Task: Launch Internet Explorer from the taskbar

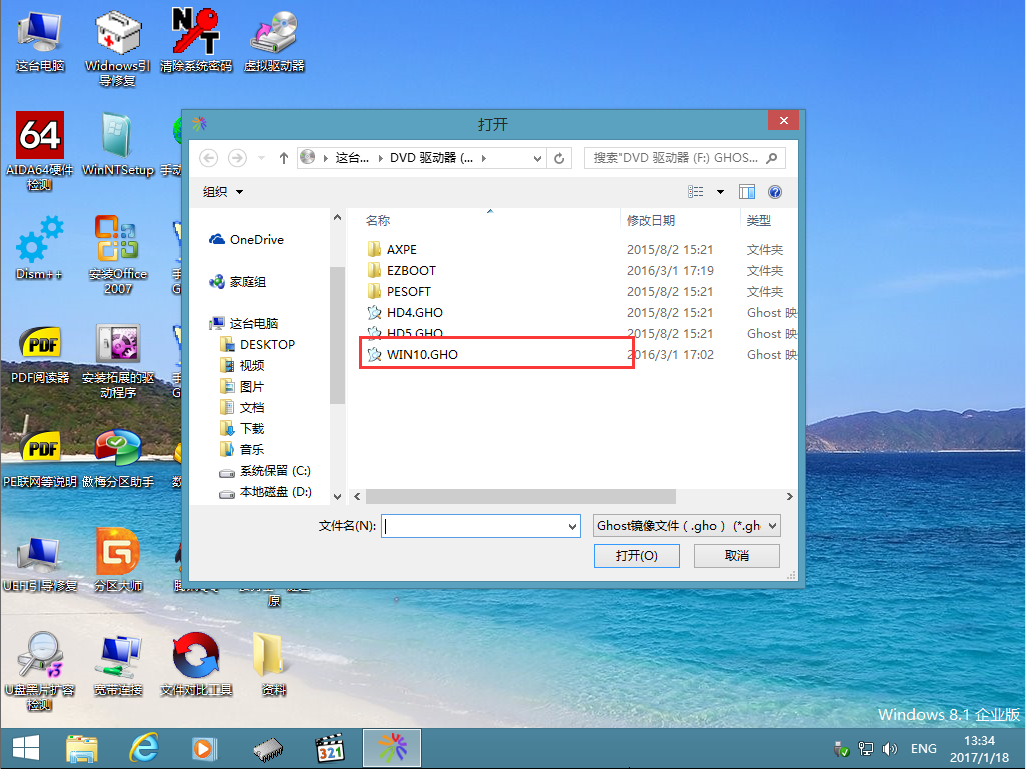Action: [143, 748]
